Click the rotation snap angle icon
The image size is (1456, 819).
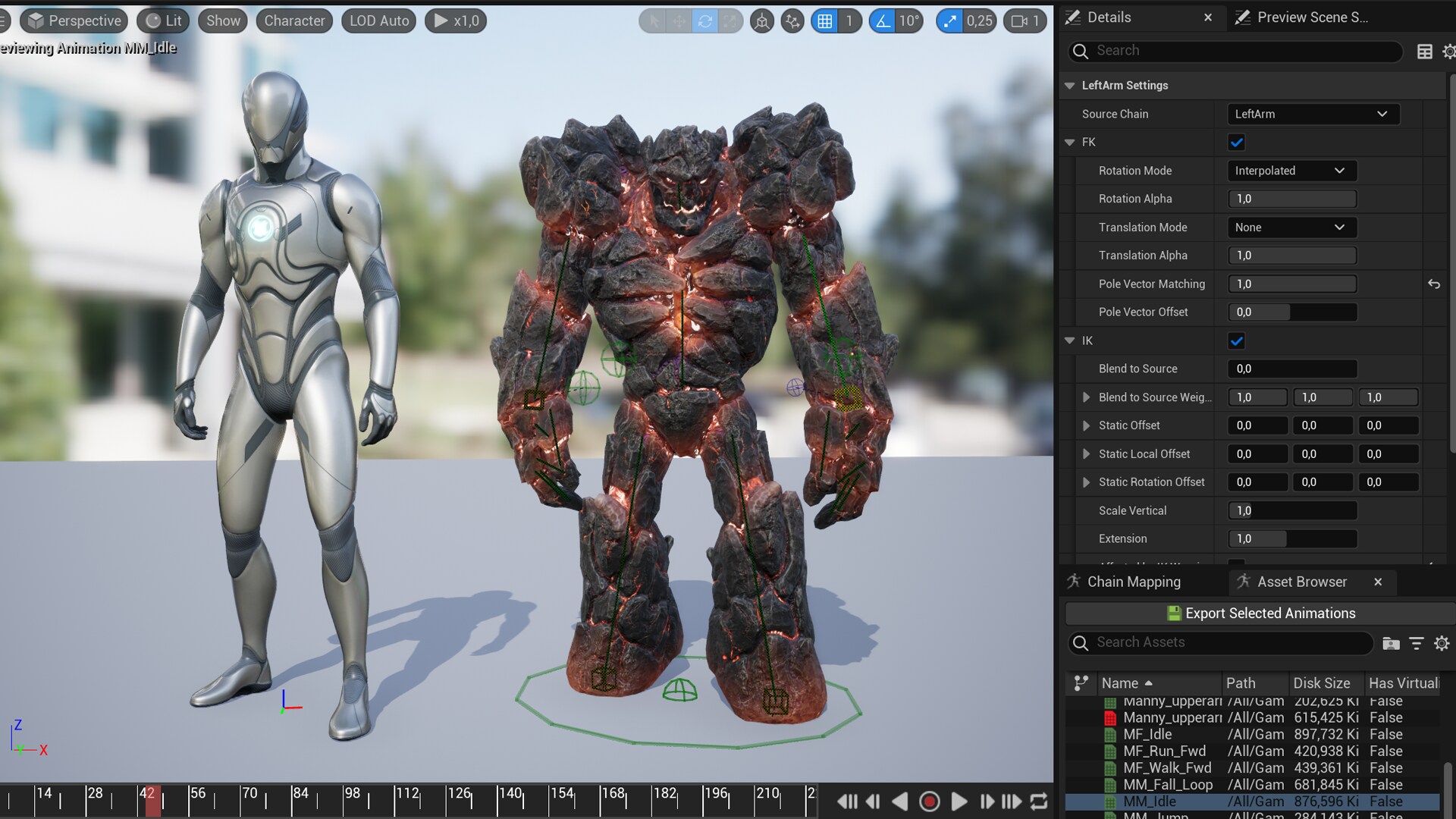pos(882,20)
